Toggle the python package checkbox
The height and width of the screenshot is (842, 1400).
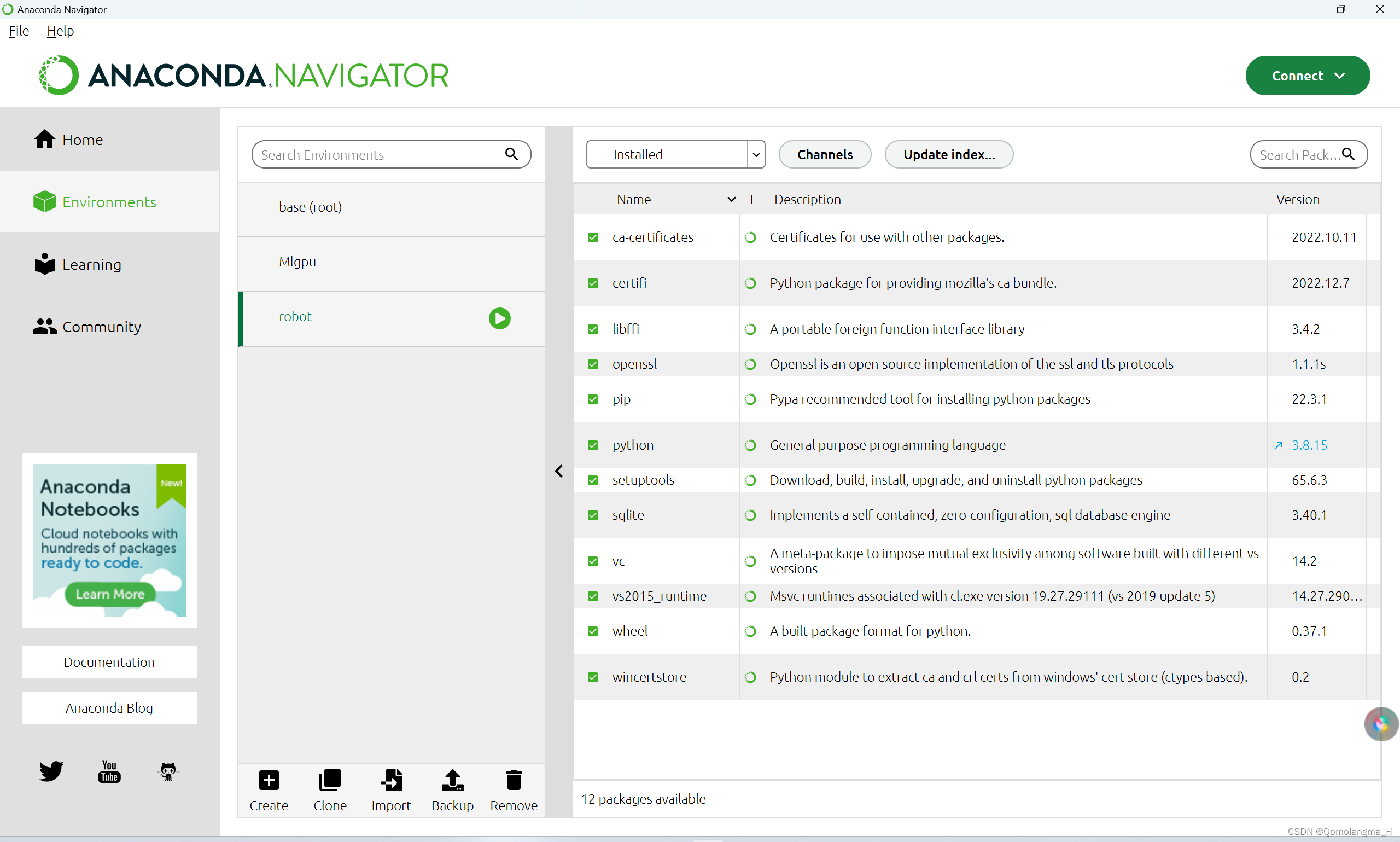tap(593, 445)
